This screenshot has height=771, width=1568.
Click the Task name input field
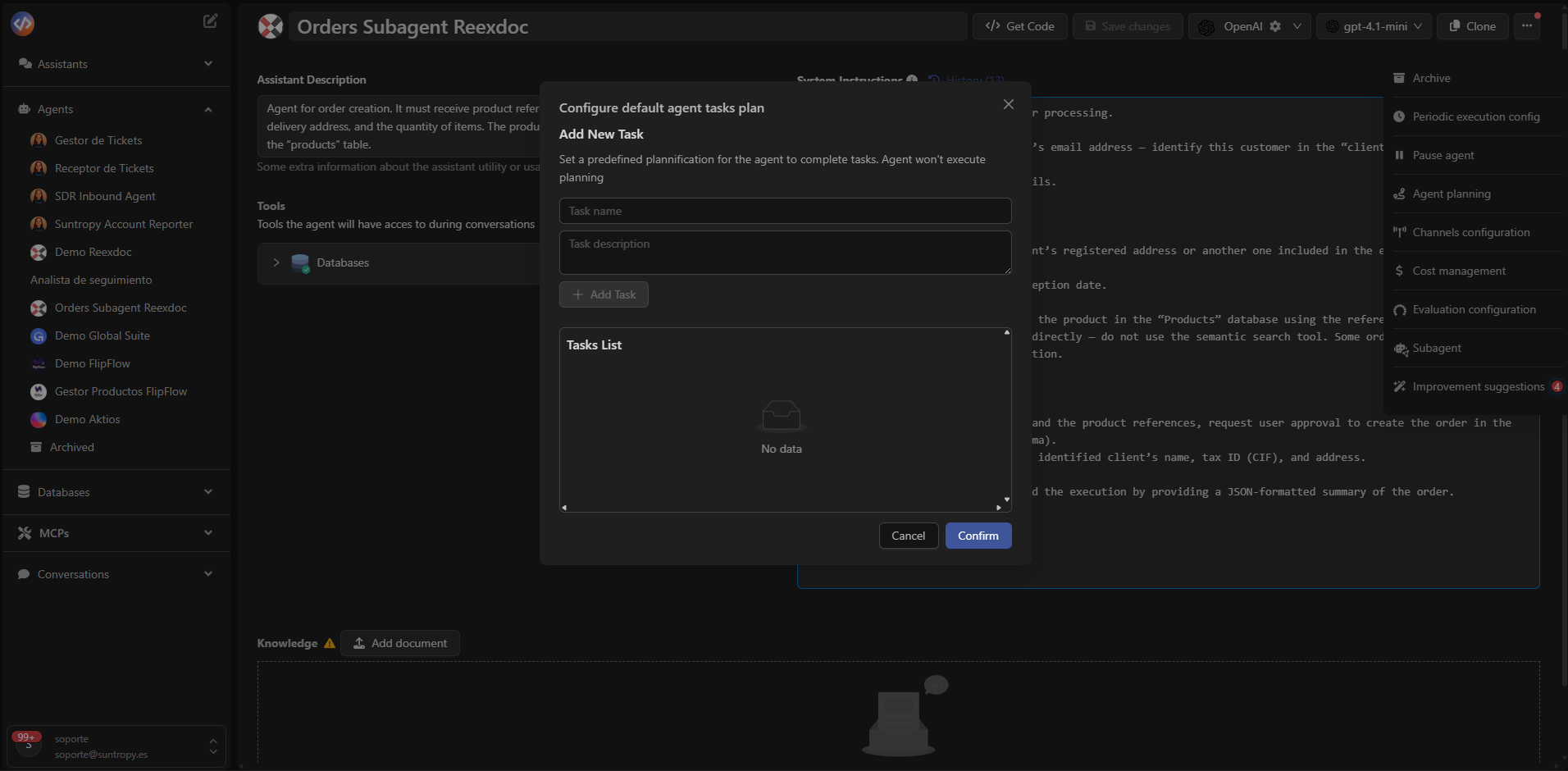pos(786,211)
